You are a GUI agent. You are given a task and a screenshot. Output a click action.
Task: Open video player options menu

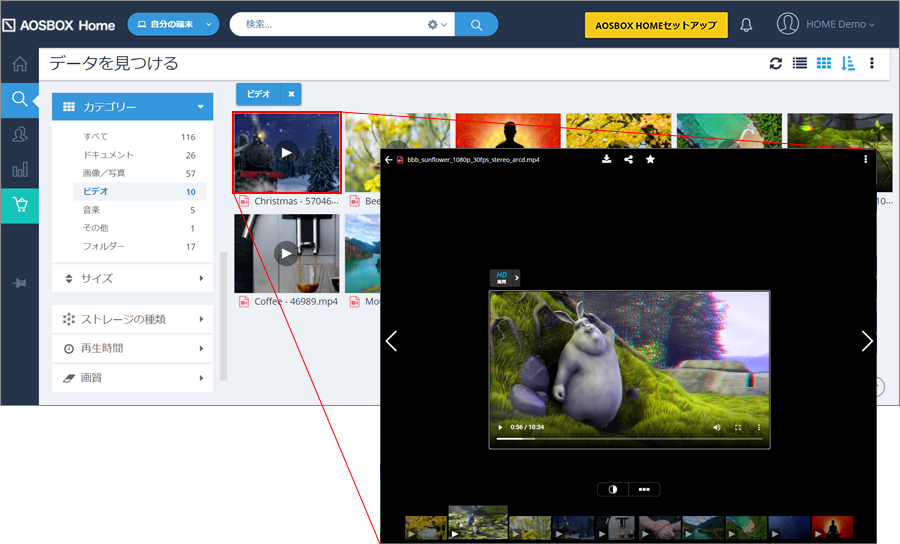click(x=759, y=428)
